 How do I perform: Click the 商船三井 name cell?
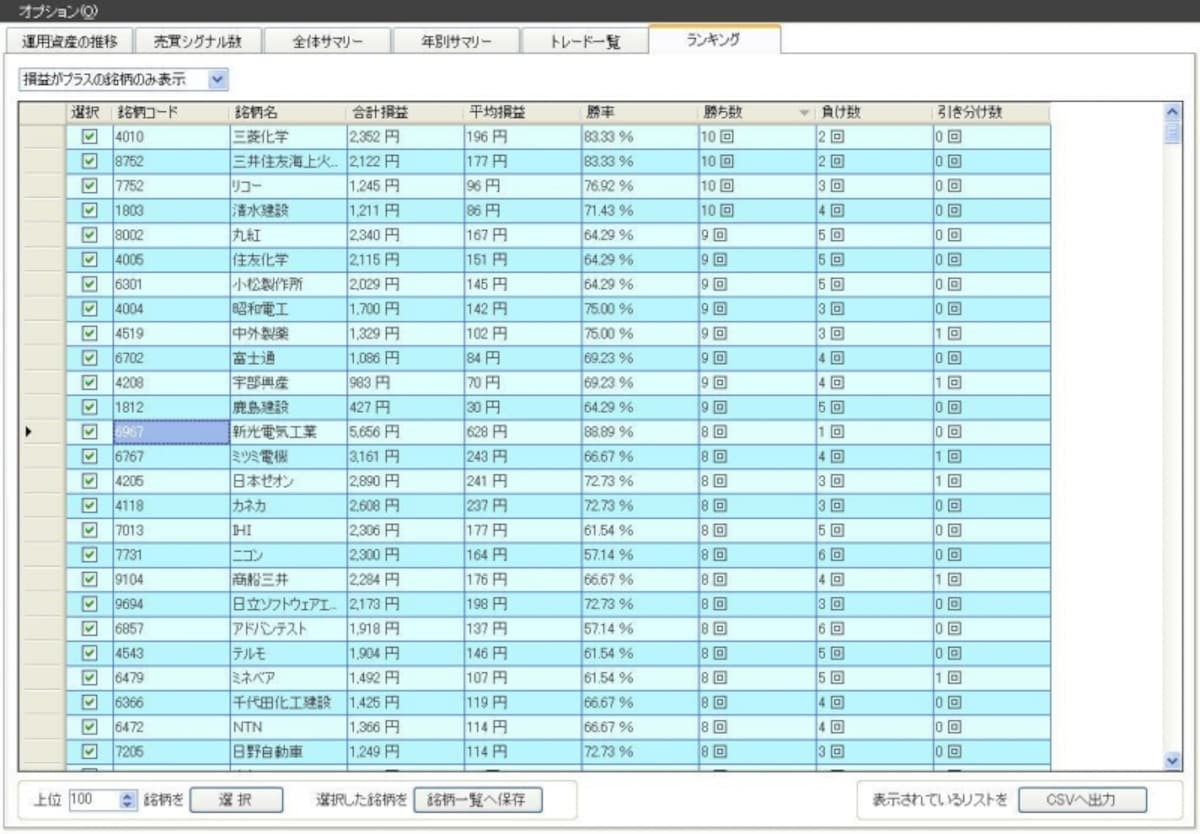(x=288, y=579)
